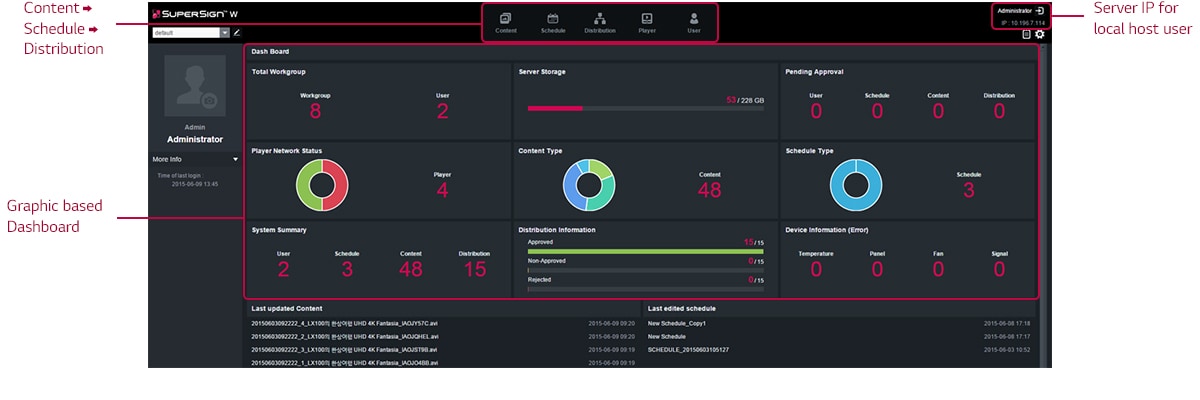
Task: Click the logout icon beside Administrator
Action: click(1040, 10)
